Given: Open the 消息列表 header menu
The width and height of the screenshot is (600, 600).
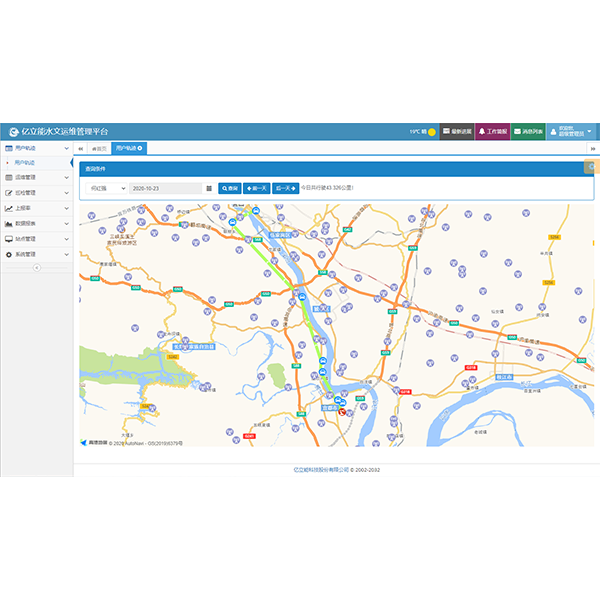Looking at the screenshot, I should pyautogui.click(x=528, y=132).
